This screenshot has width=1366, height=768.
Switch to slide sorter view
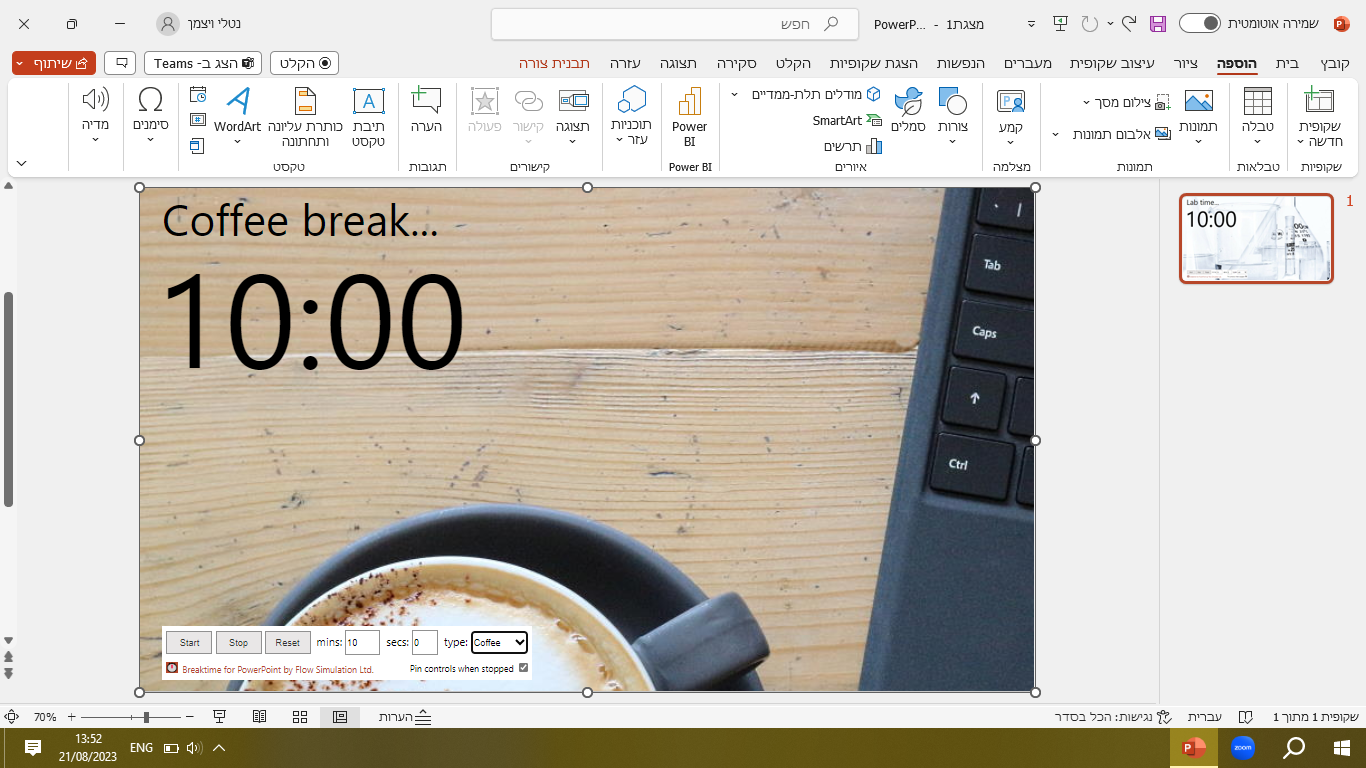[299, 717]
